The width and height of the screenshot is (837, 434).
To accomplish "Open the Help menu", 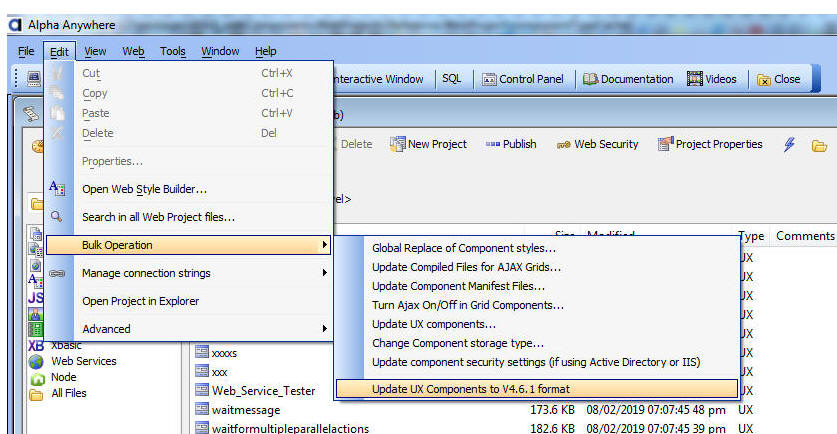I will pyautogui.click(x=265, y=51).
